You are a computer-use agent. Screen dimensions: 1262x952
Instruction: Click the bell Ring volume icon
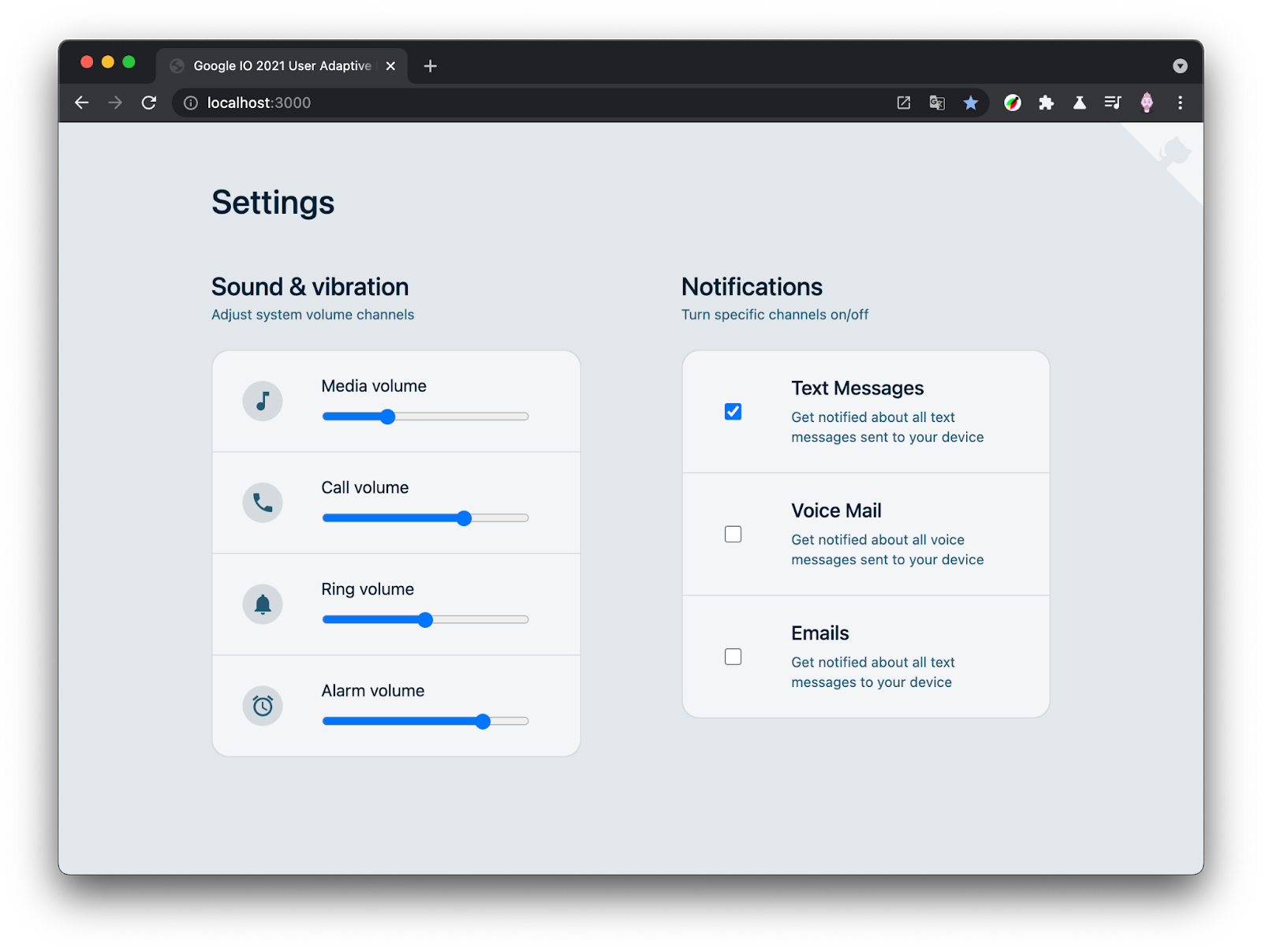[263, 604]
